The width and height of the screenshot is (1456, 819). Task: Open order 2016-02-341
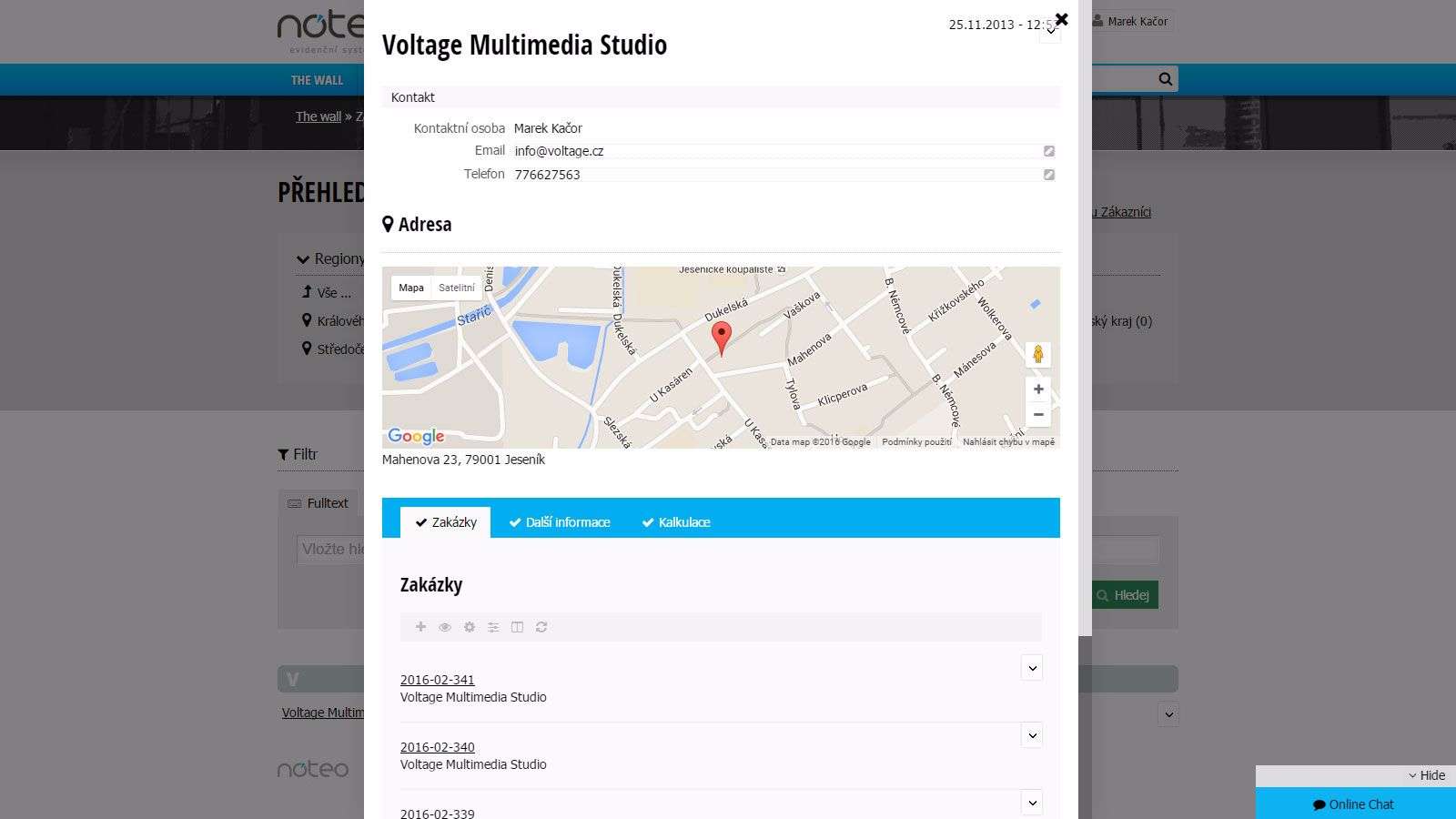(x=438, y=680)
